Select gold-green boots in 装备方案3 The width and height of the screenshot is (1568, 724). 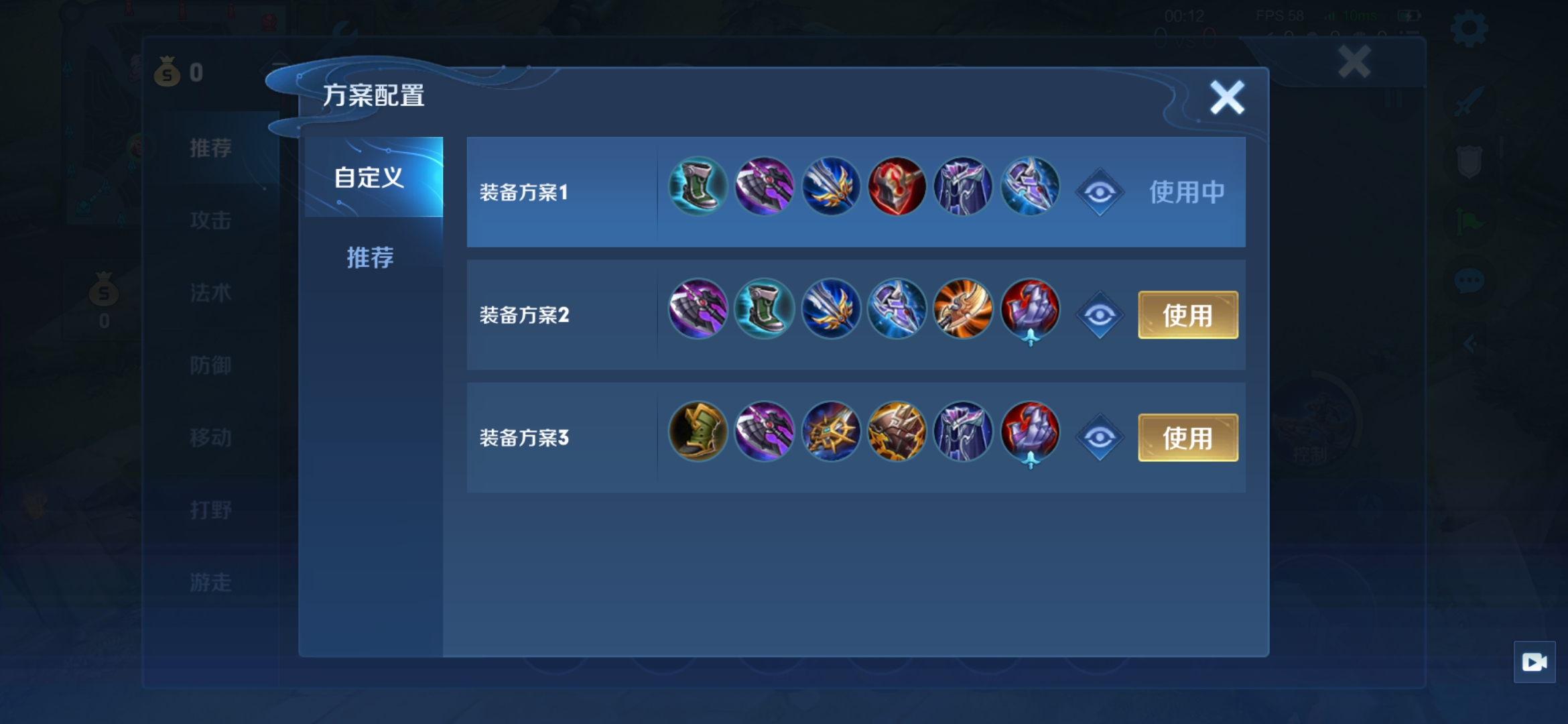click(x=698, y=432)
